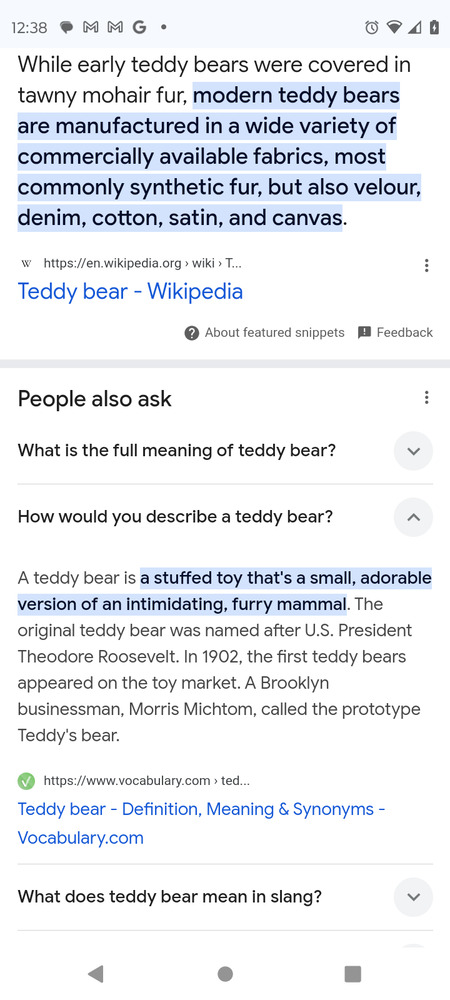Open options menu for the Wikipedia result

tap(426, 265)
